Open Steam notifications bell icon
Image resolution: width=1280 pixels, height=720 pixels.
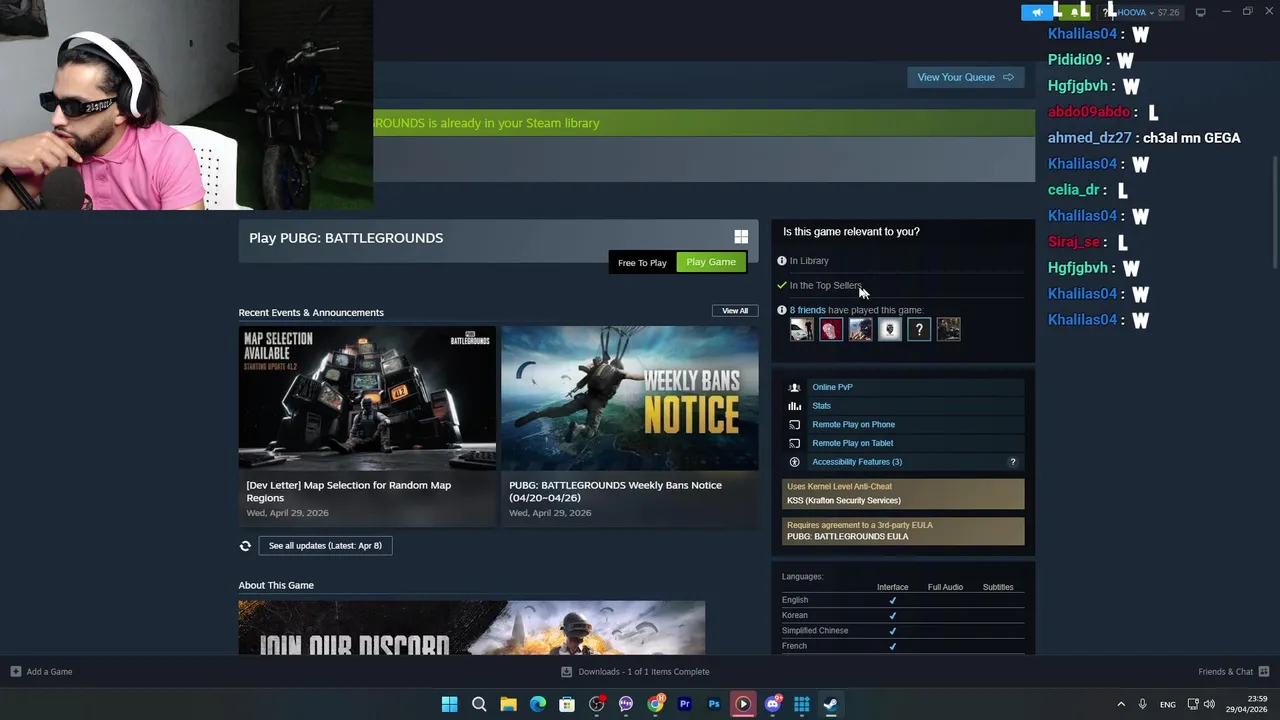(1074, 12)
